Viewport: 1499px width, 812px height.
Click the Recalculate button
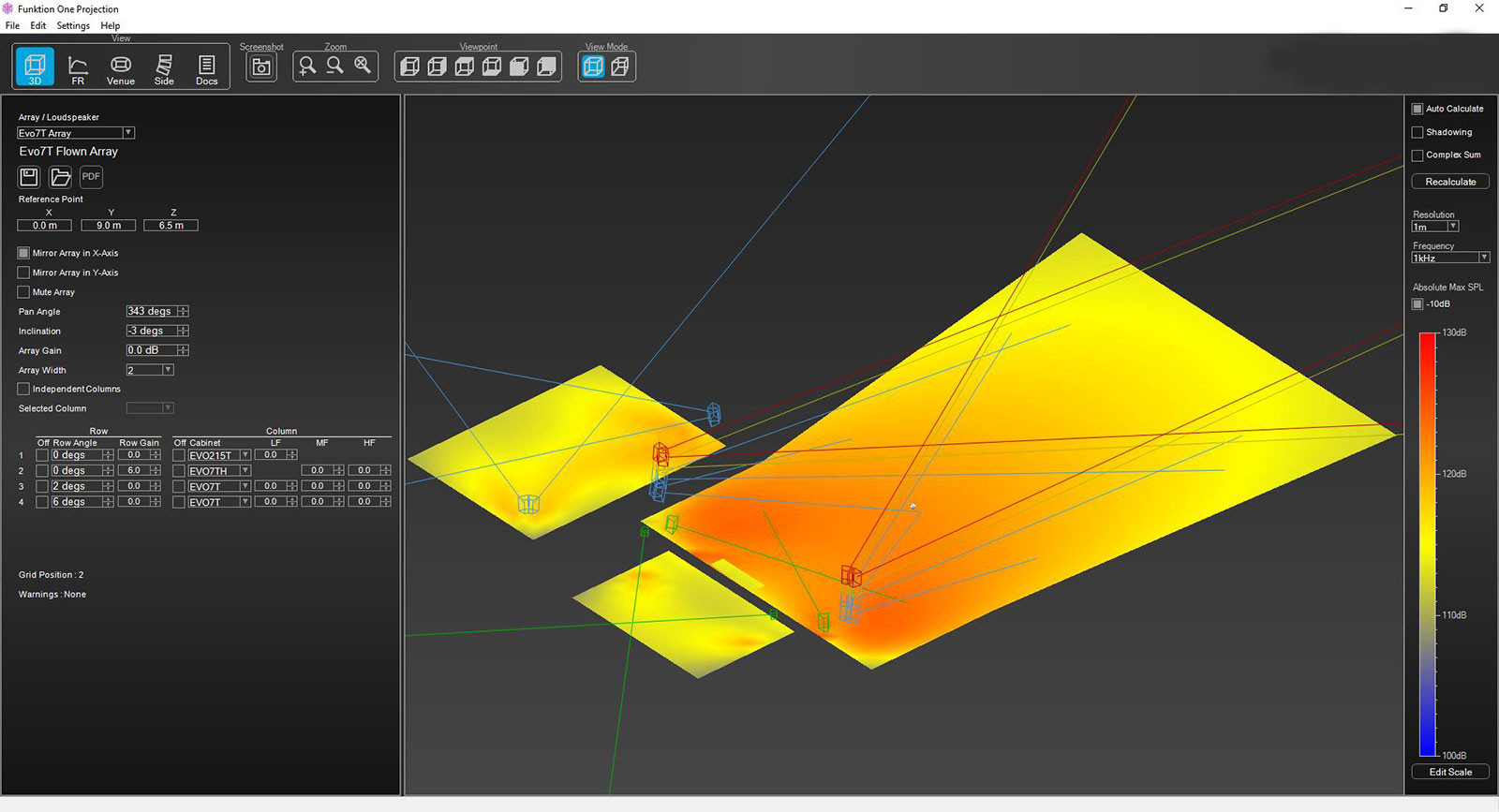coord(1450,182)
